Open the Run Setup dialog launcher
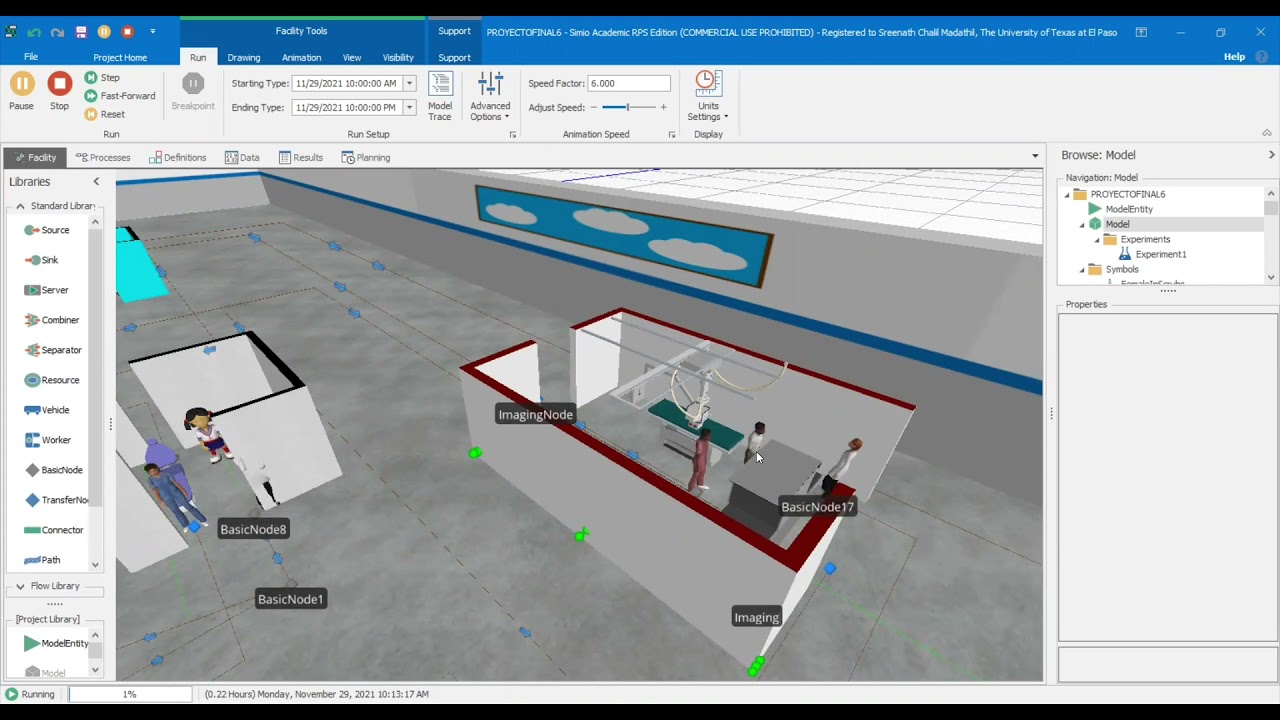This screenshot has height=720, width=1280. 512,134
